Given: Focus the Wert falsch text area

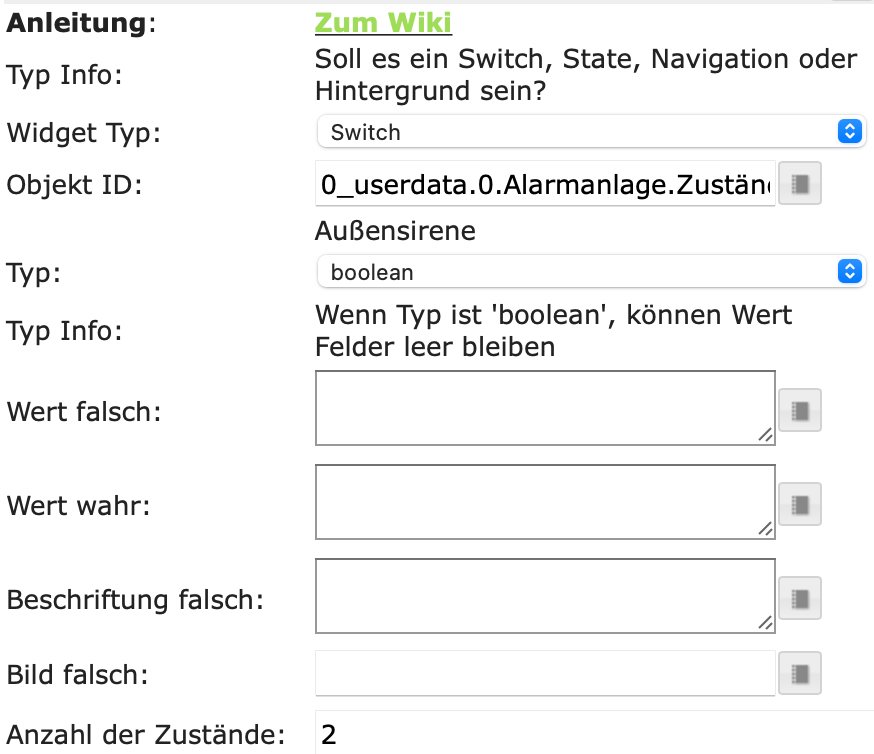Looking at the screenshot, I should [x=545, y=408].
